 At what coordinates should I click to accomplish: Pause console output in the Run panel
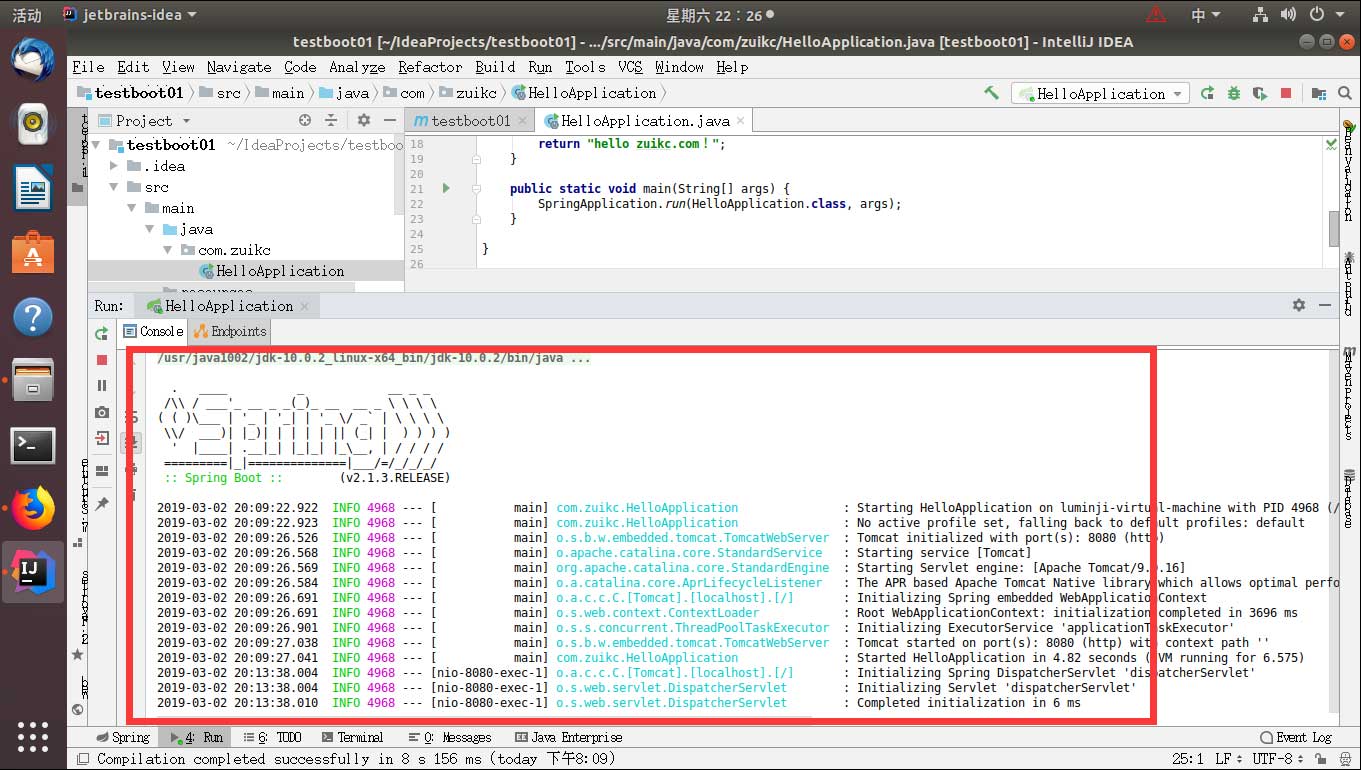click(101, 386)
